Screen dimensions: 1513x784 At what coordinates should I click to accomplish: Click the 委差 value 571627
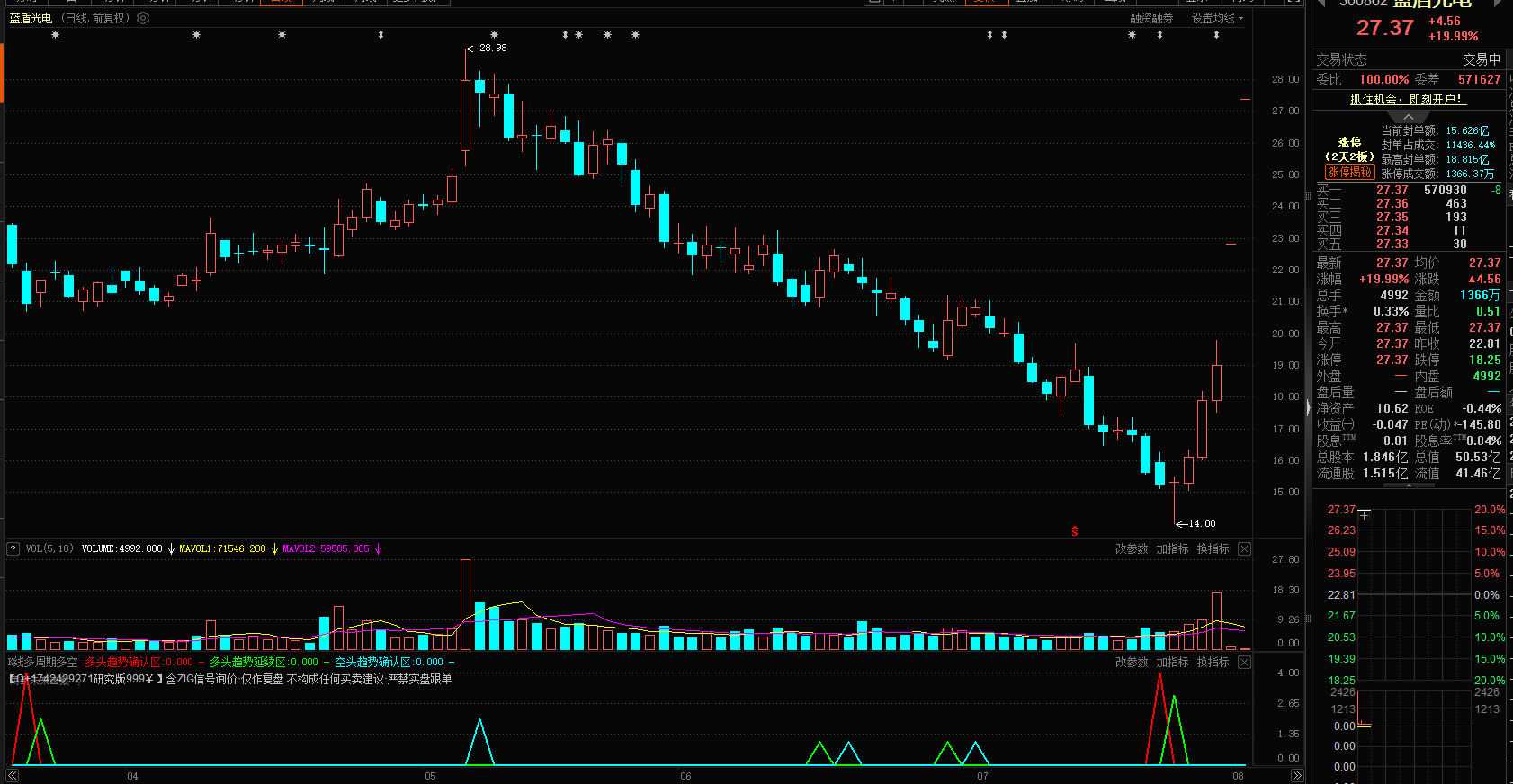tap(1480, 79)
